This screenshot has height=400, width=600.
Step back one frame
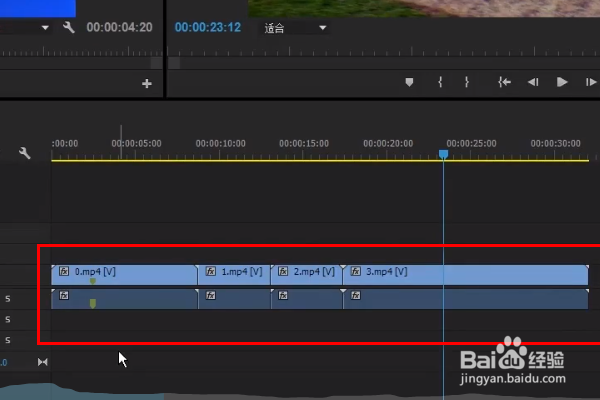coord(533,82)
